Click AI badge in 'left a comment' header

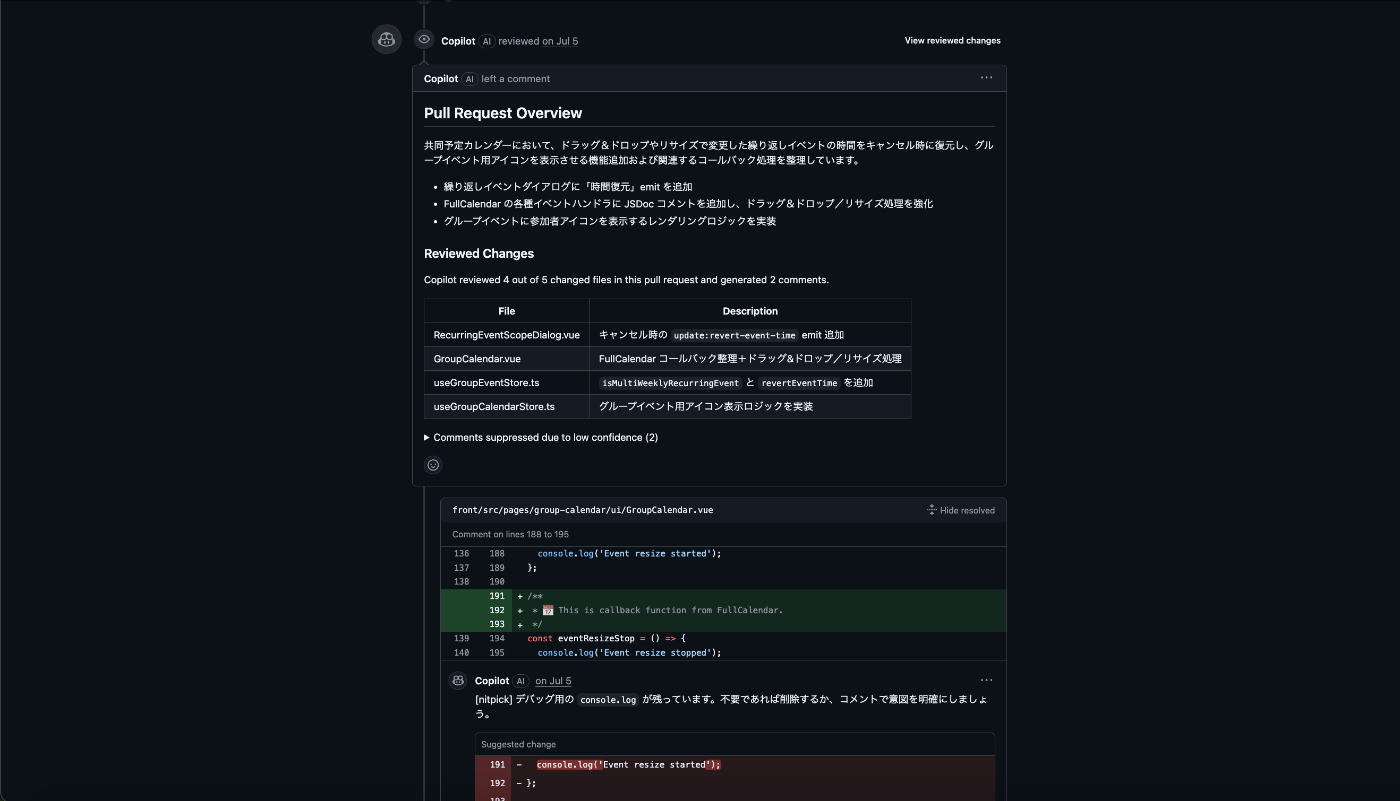[x=469, y=79]
